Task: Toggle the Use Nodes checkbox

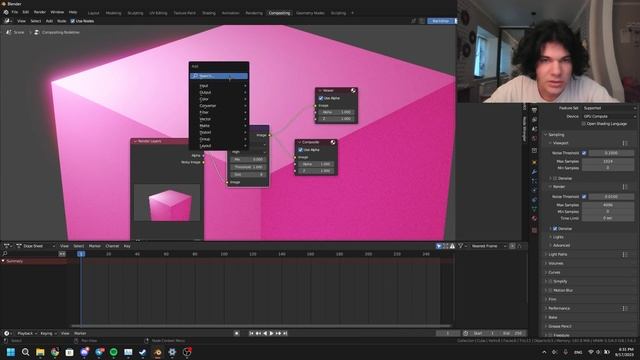Action: click(x=73, y=21)
